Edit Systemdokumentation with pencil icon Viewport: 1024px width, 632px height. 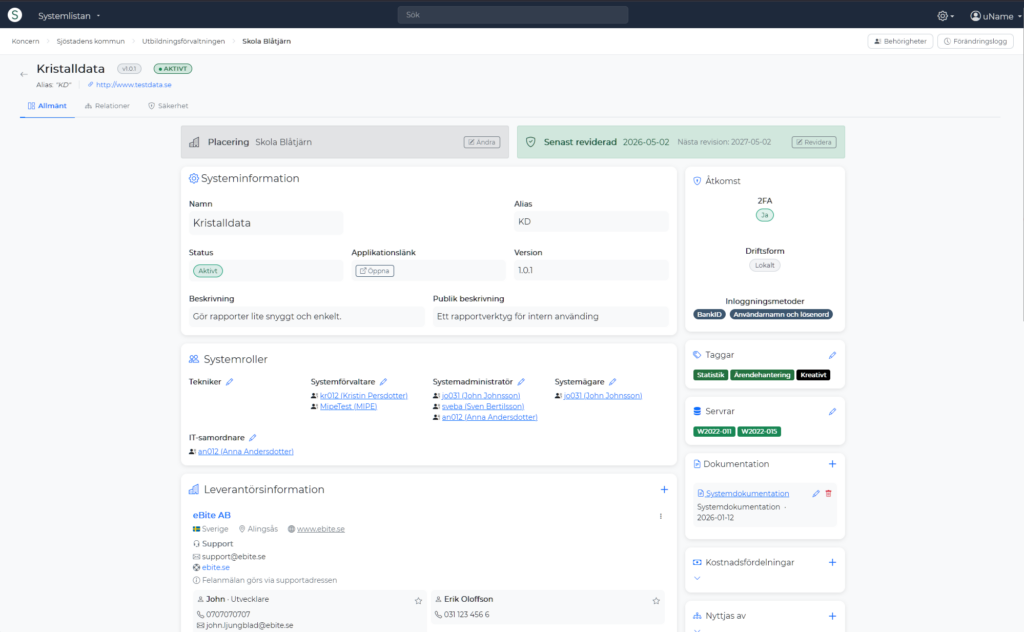(816, 494)
